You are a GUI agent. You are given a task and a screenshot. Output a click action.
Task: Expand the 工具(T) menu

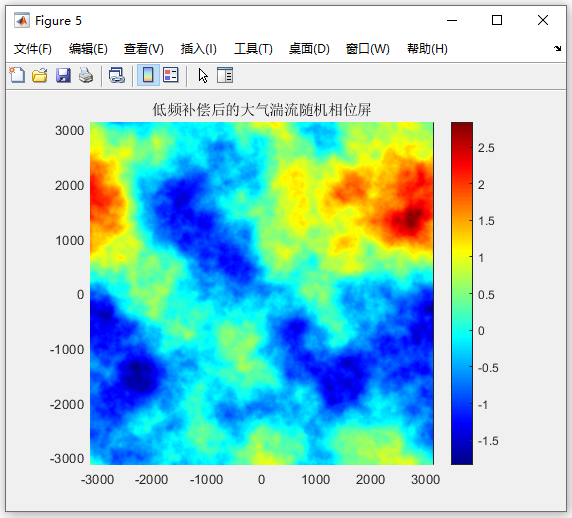coord(254,49)
